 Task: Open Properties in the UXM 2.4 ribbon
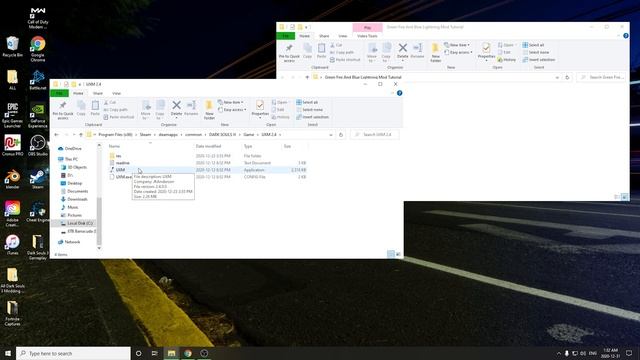click(x=260, y=109)
